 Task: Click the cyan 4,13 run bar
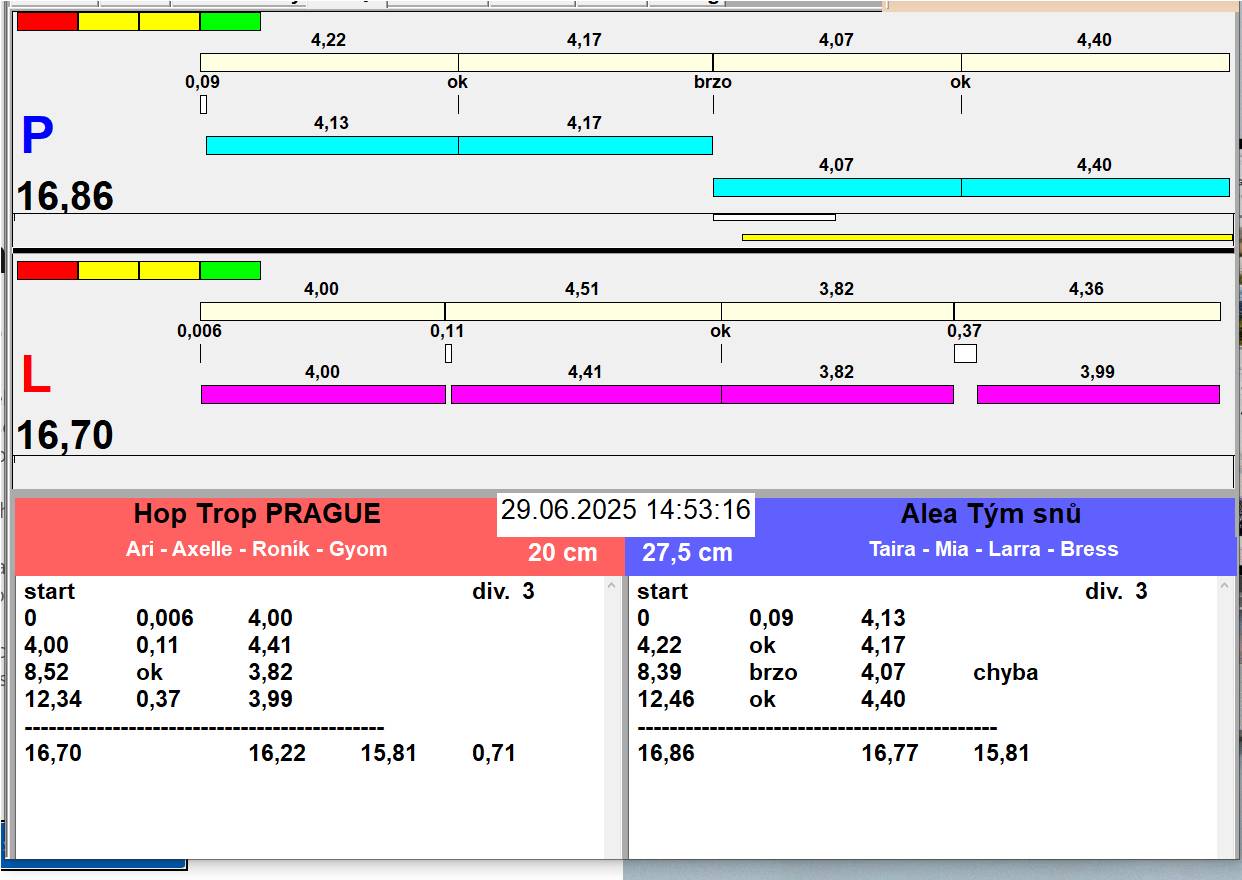(x=332, y=145)
